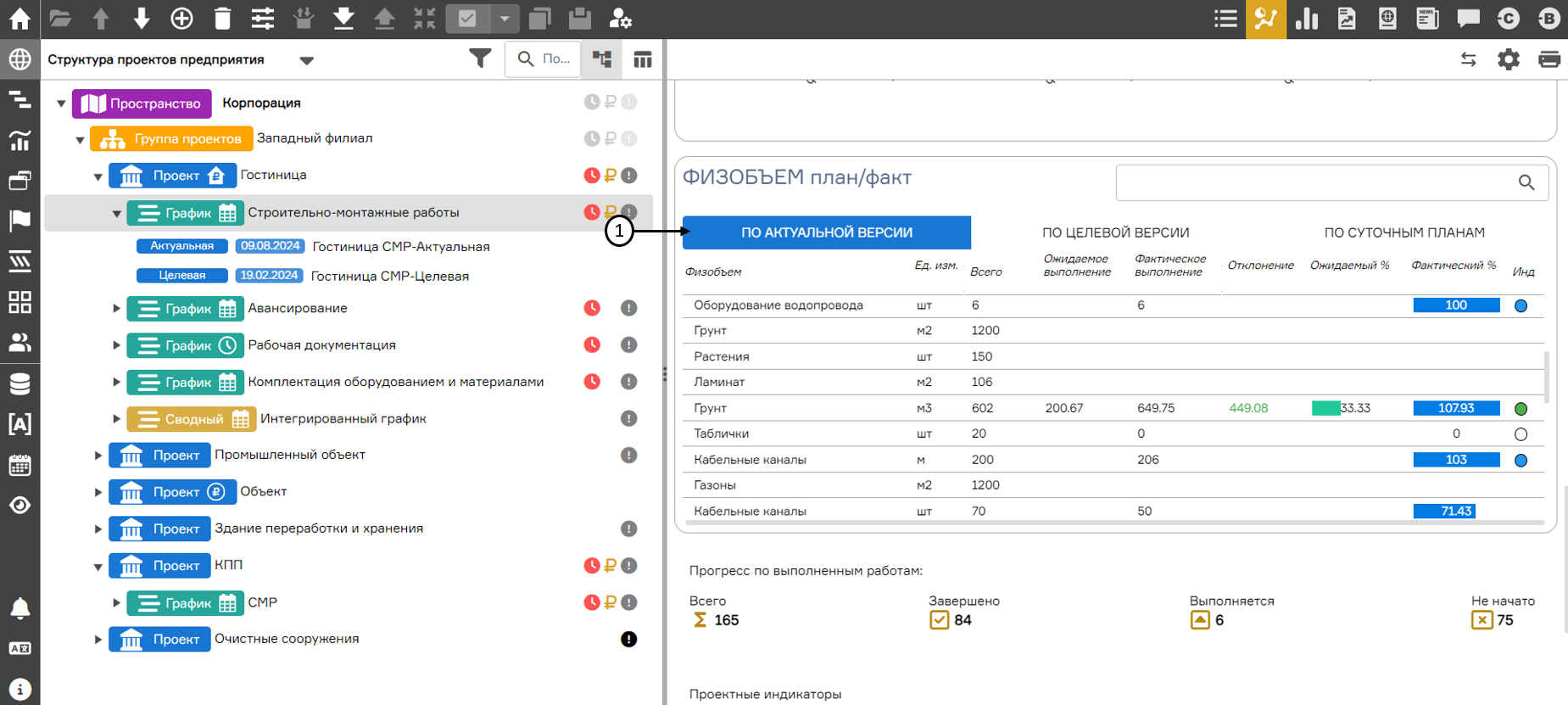The height and width of the screenshot is (705, 1568).
Task: Toggle checkbox button in top toolbar
Action: click(467, 18)
